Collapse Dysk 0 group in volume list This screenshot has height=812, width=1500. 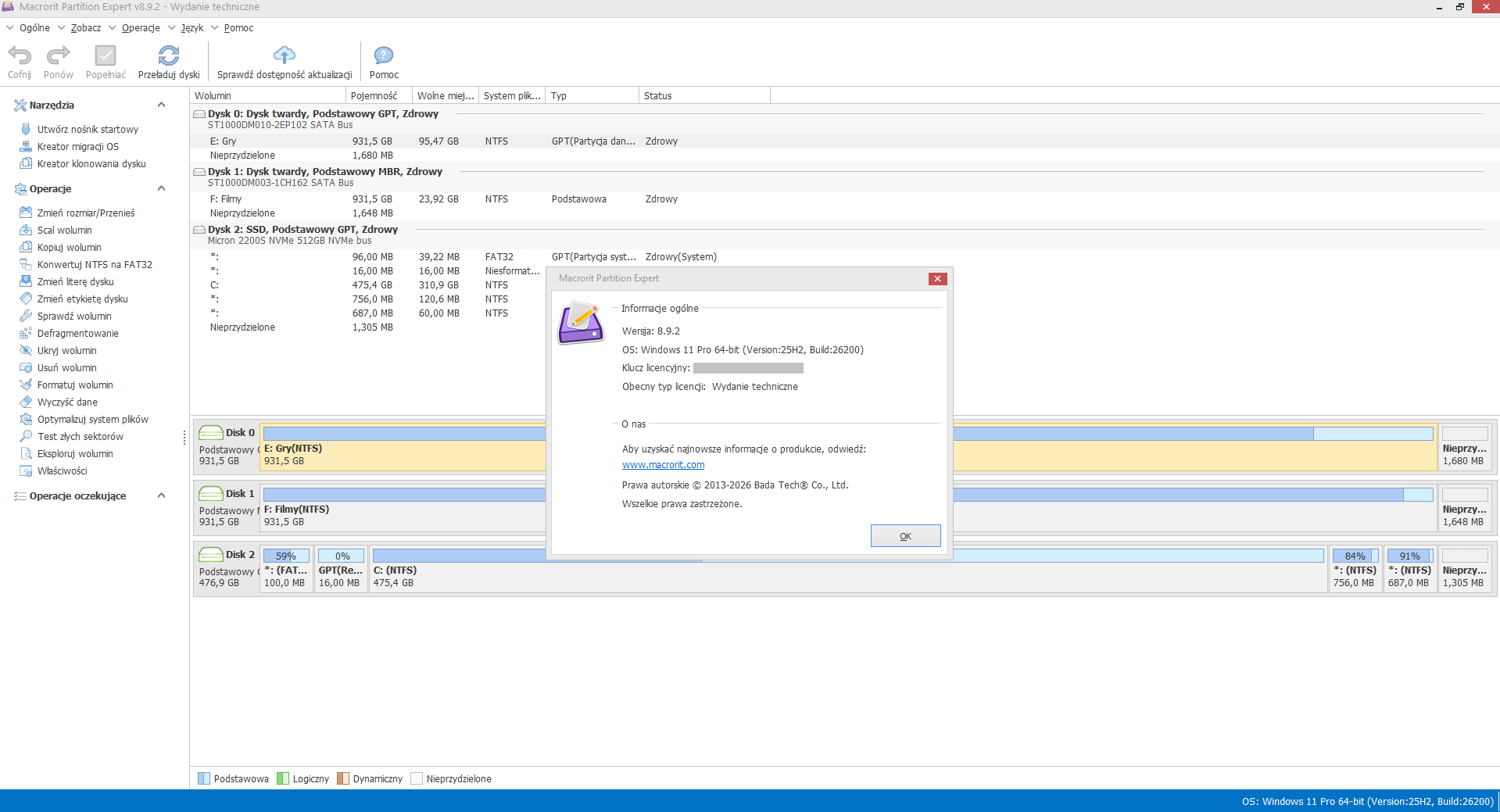point(199,114)
